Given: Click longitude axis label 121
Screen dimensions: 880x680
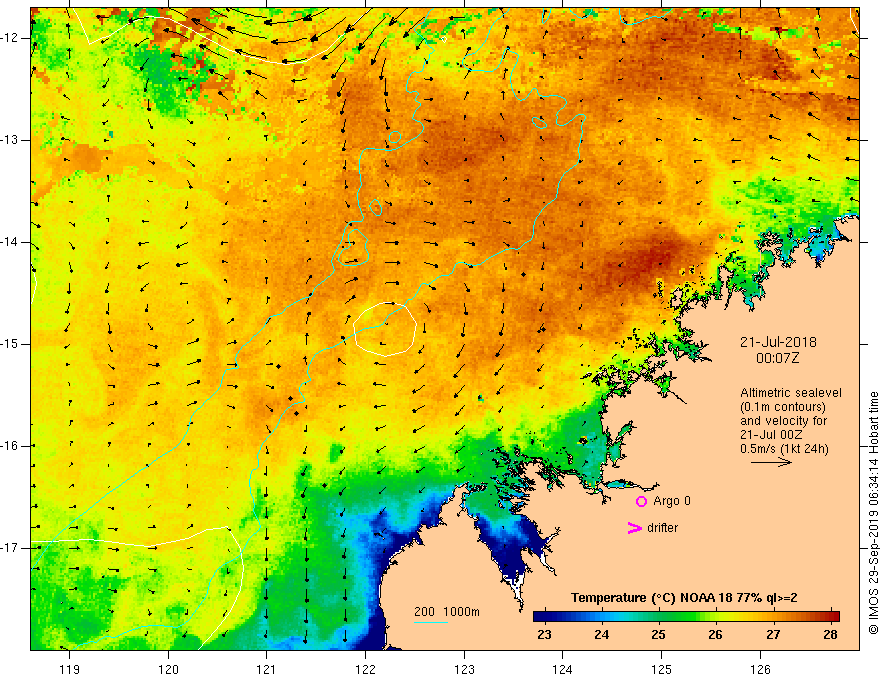Looking at the screenshot, I should pos(266,669).
